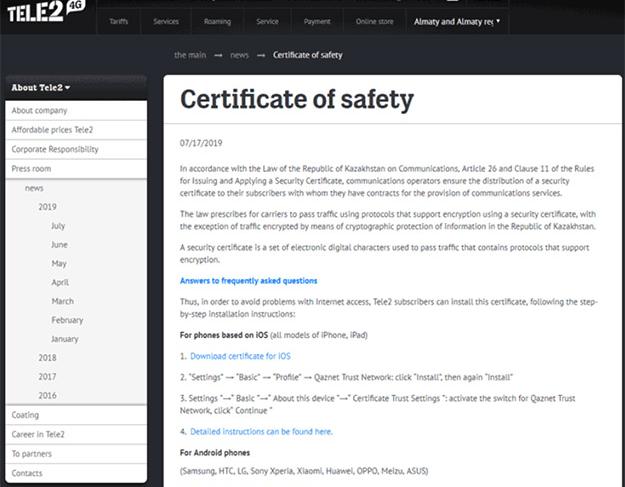Click 'For phones based on iOS' text
The image size is (625, 487).
(x=224, y=335)
